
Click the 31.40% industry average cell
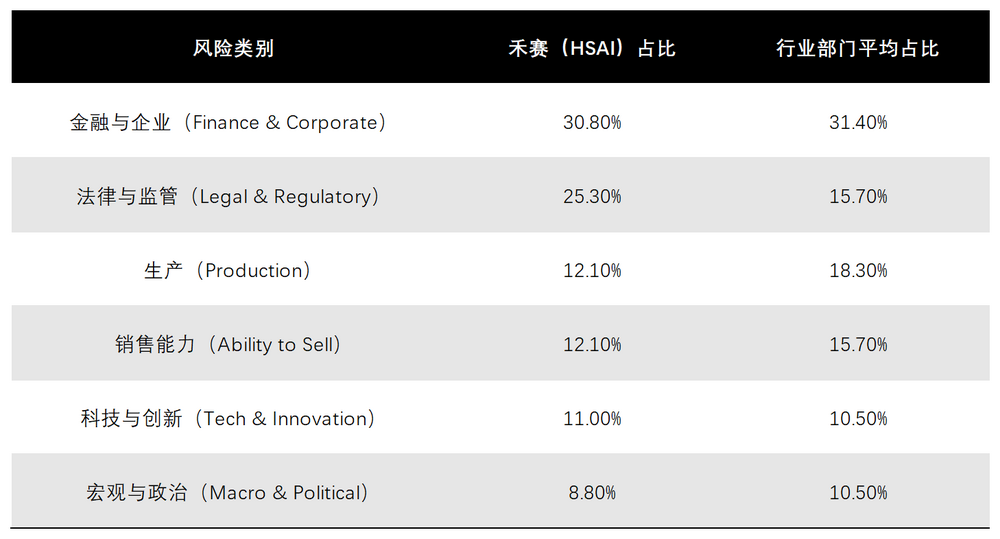point(858,123)
